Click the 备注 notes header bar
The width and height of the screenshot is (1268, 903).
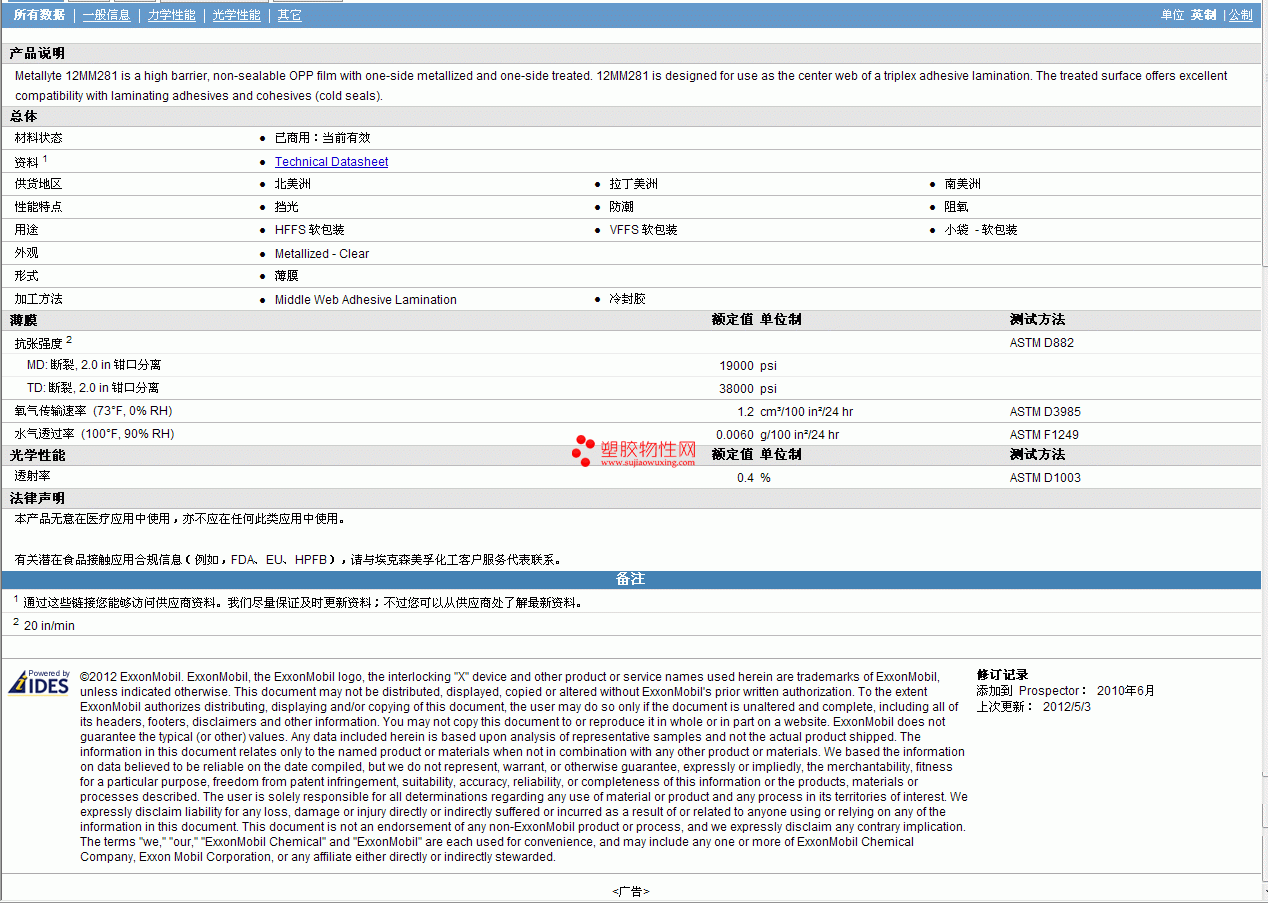coord(631,580)
